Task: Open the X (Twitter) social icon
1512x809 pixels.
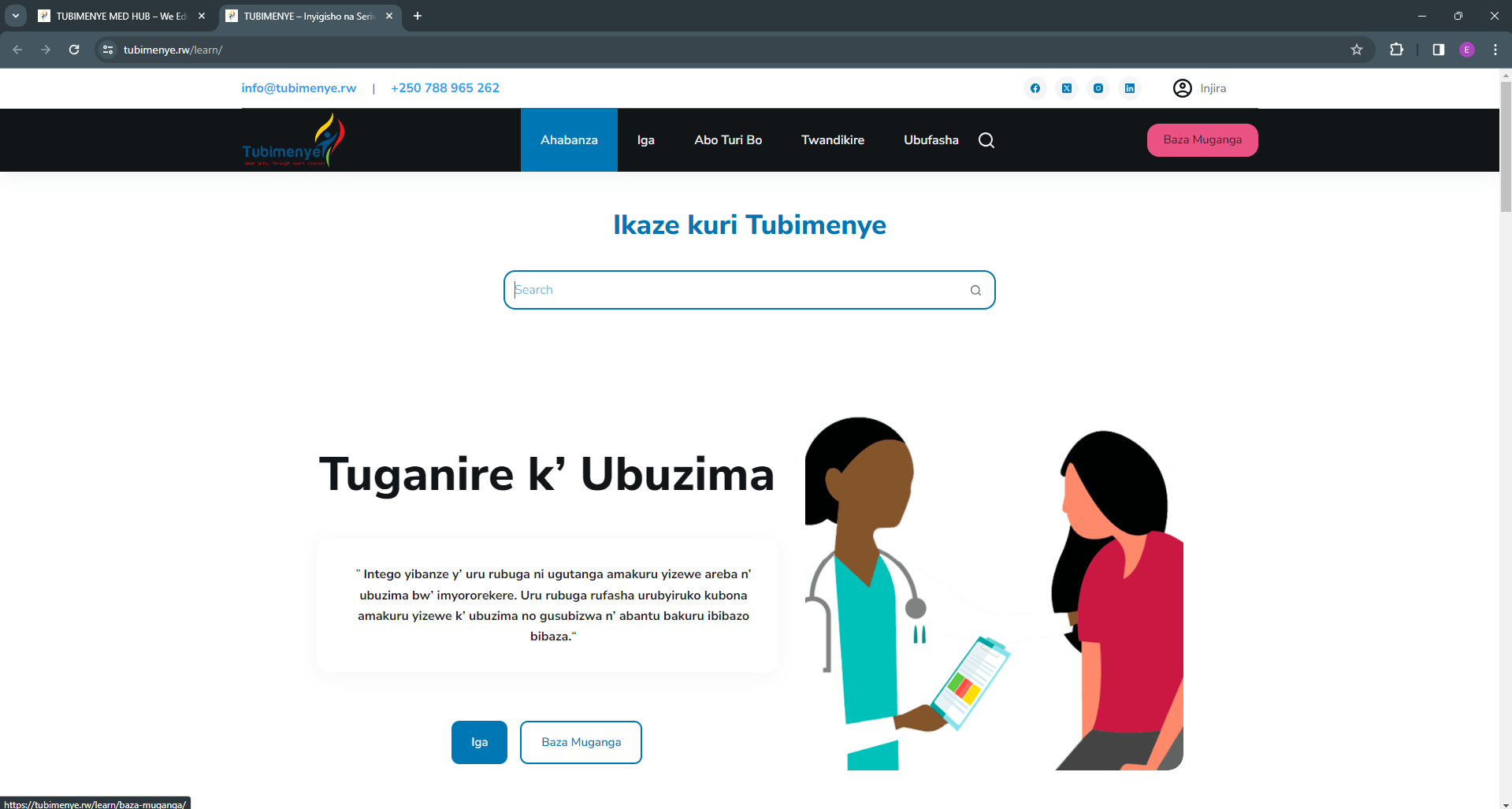Action: point(1067,88)
